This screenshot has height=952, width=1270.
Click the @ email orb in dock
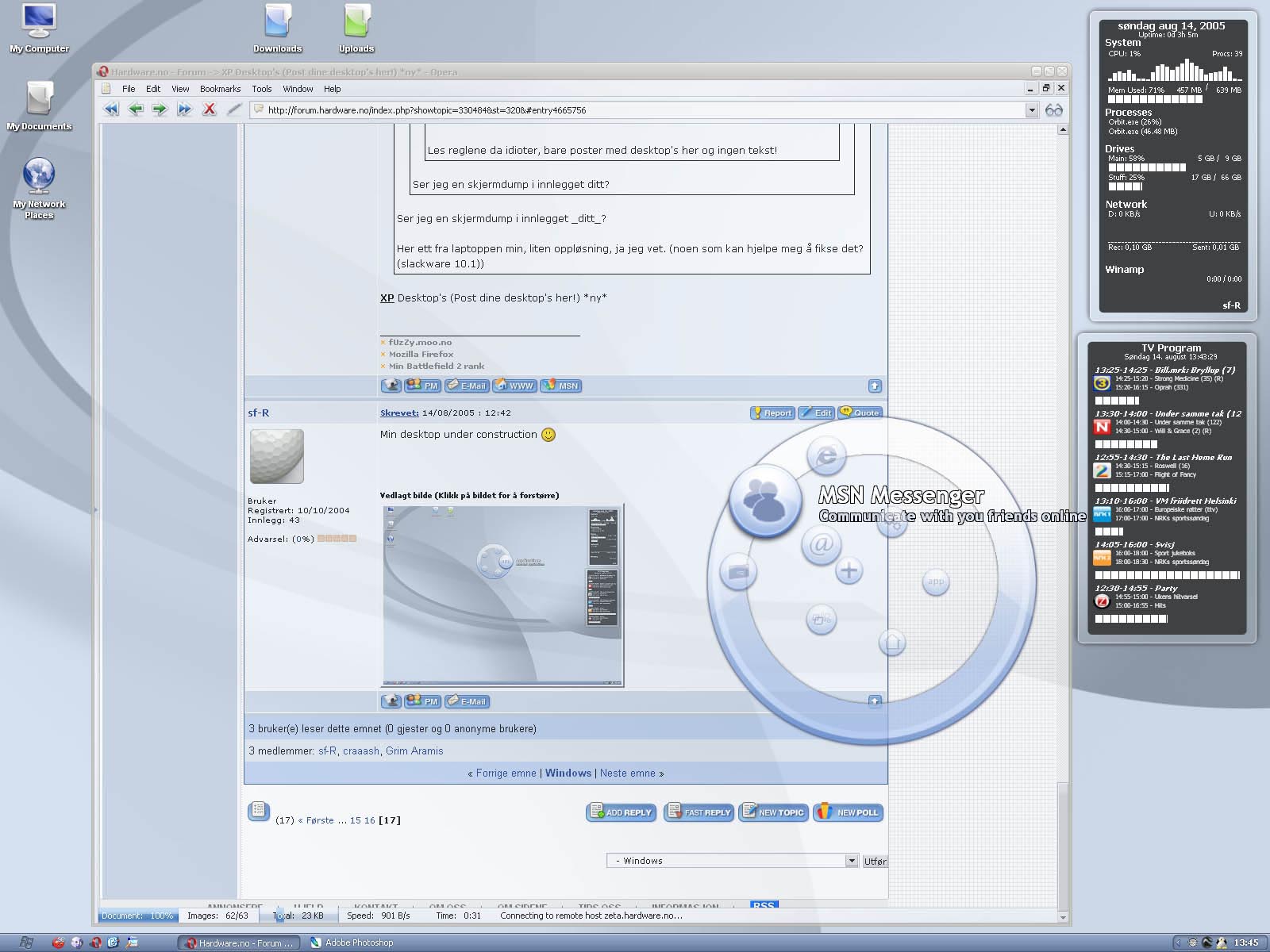(822, 544)
